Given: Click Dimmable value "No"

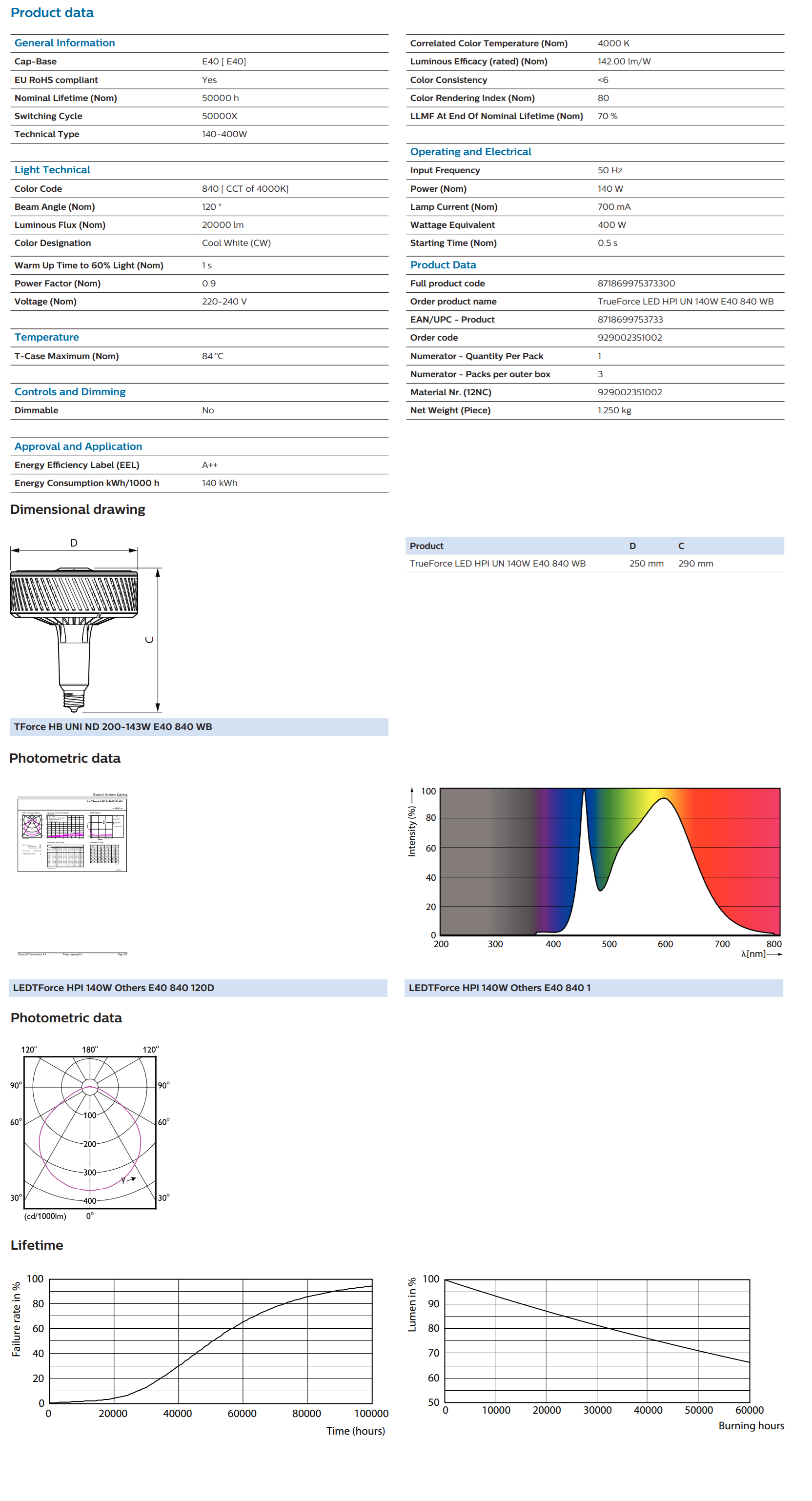Looking at the screenshot, I should 208,411.
